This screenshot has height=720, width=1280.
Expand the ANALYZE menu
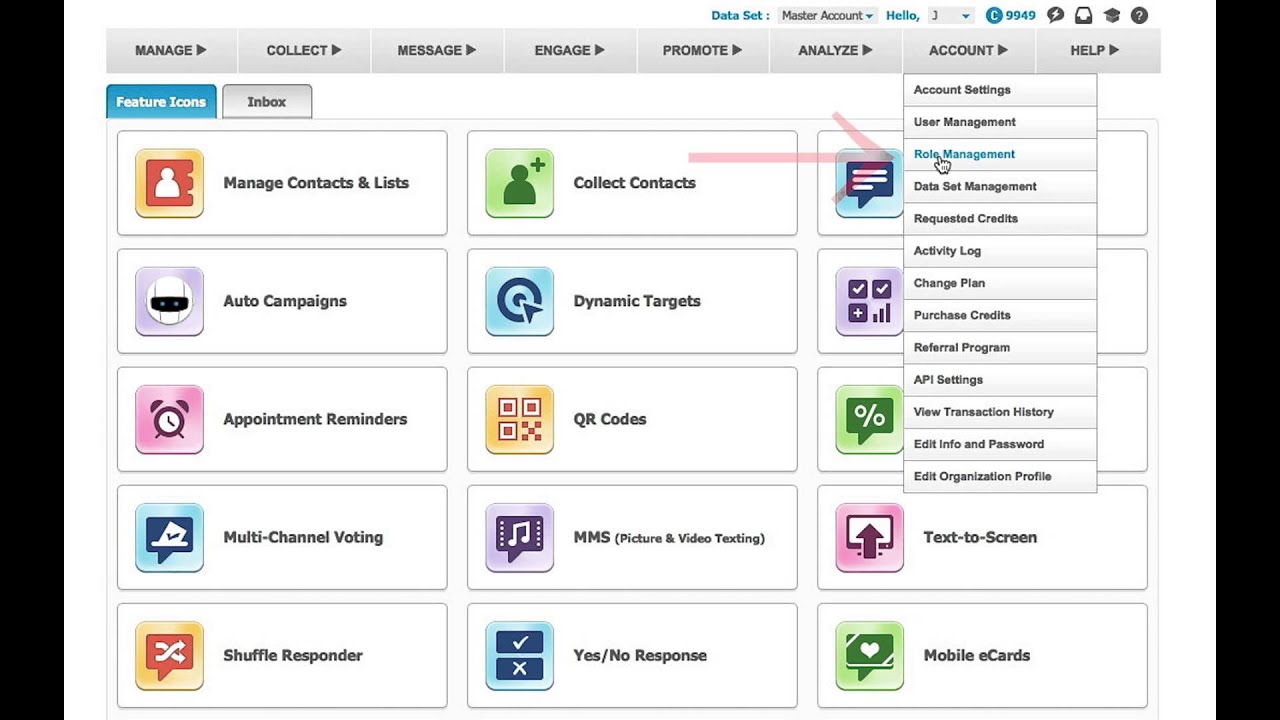point(836,50)
